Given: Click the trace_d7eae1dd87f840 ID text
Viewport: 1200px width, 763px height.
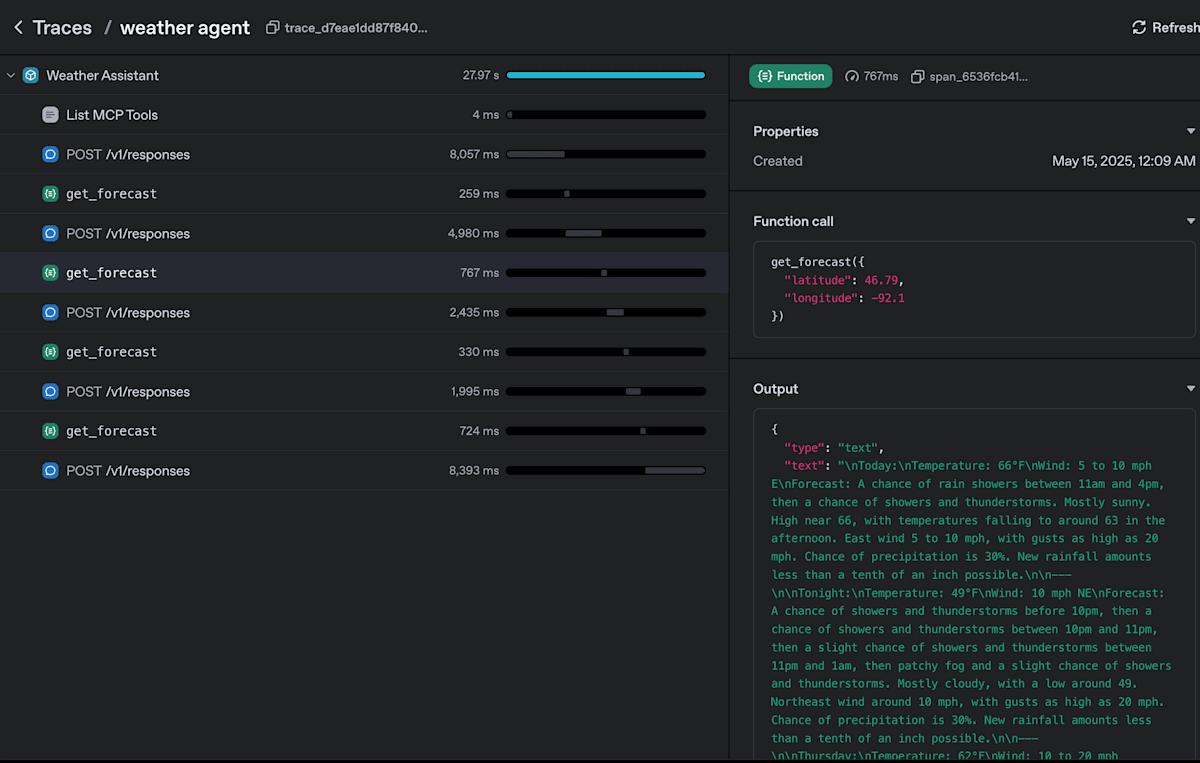Looking at the screenshot, I should click(356, 28).
